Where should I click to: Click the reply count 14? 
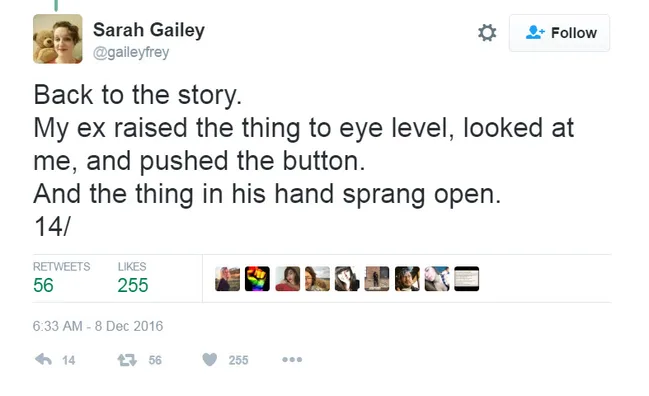(69, 360)
